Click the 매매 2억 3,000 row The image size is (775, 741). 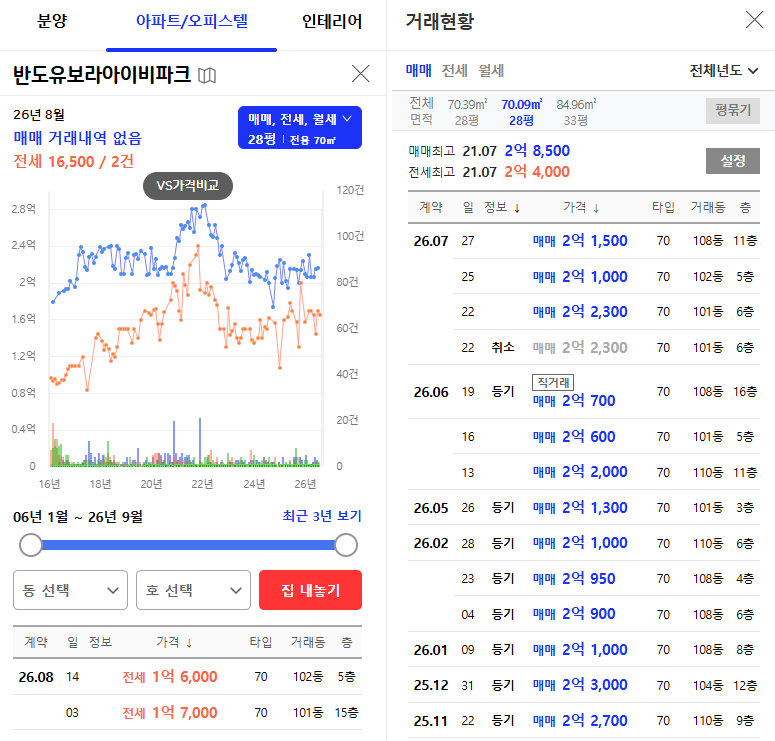pos(584,685)
